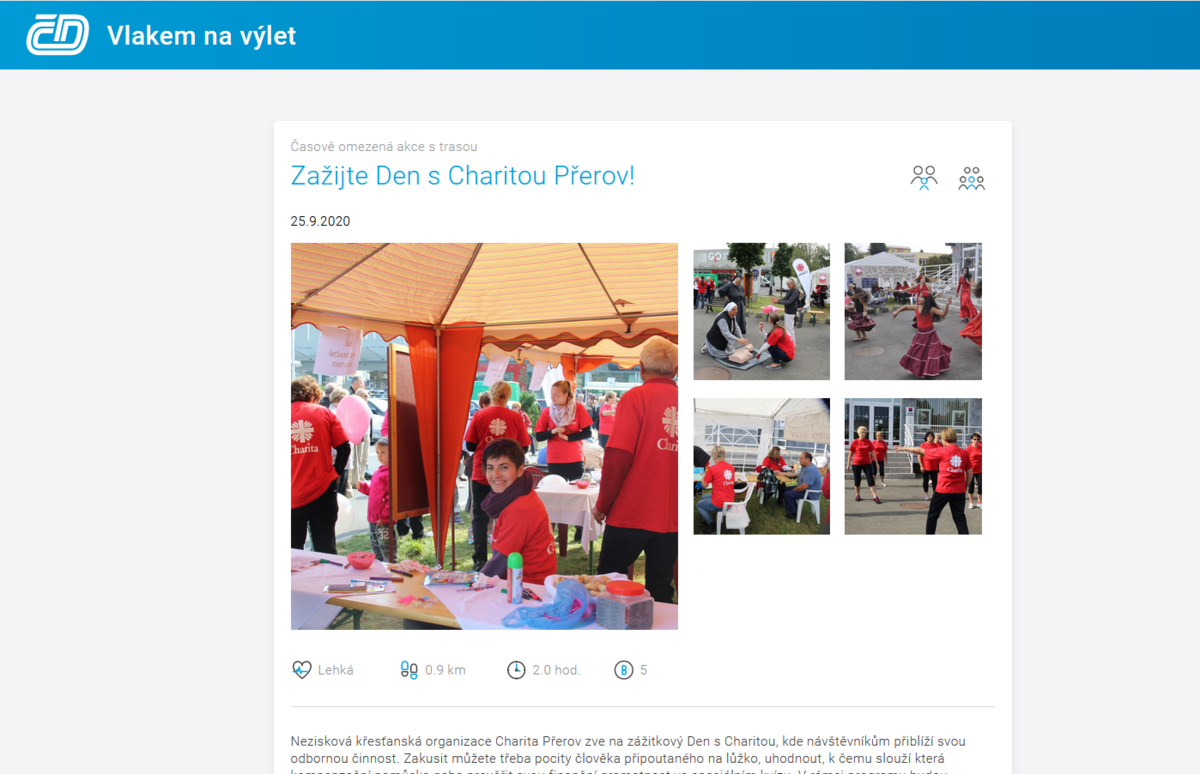
Task: Click the heart difficulty icon next to Lehká
Action: (x=301, y=670)
